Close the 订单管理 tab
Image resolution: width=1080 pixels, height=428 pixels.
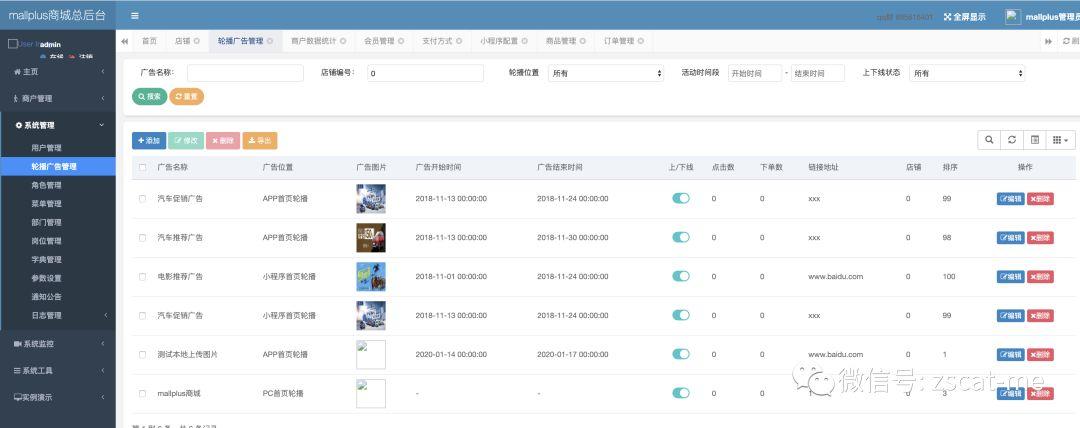[x=641, y=41]
